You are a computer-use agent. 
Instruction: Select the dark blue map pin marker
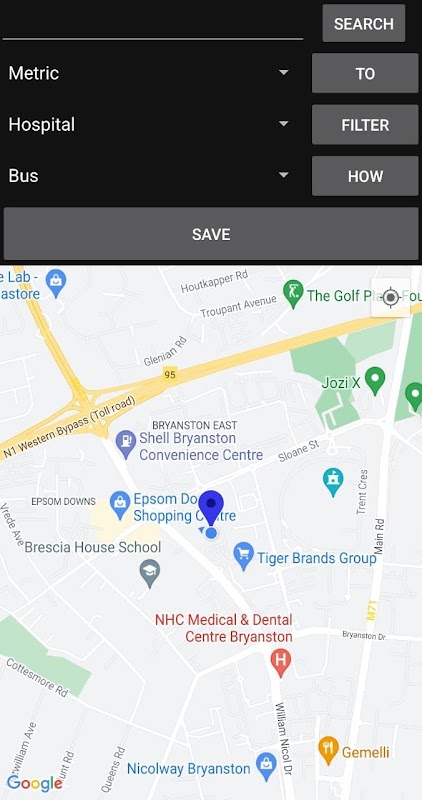211,508
